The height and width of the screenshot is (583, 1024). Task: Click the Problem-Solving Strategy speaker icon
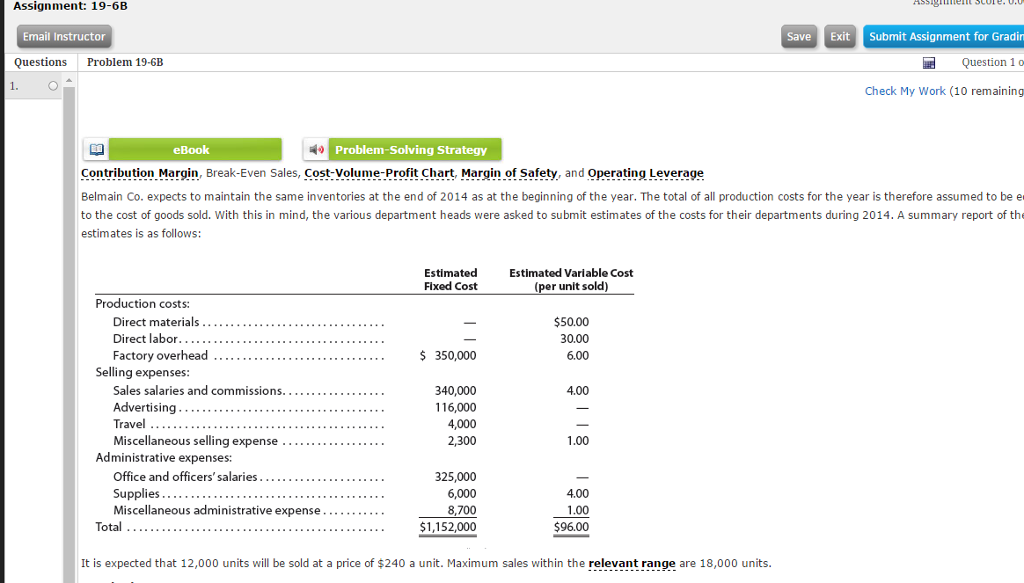[x=316, y=150]
